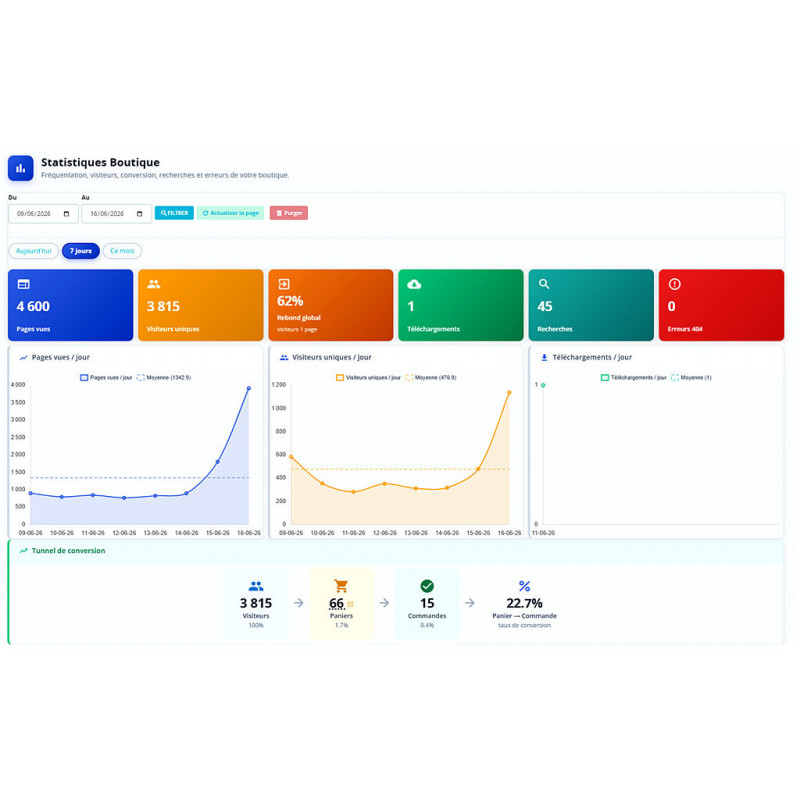This screenshot has width=800, height=800.
Task: Click the 66 Paniers link
Action: 337,604
